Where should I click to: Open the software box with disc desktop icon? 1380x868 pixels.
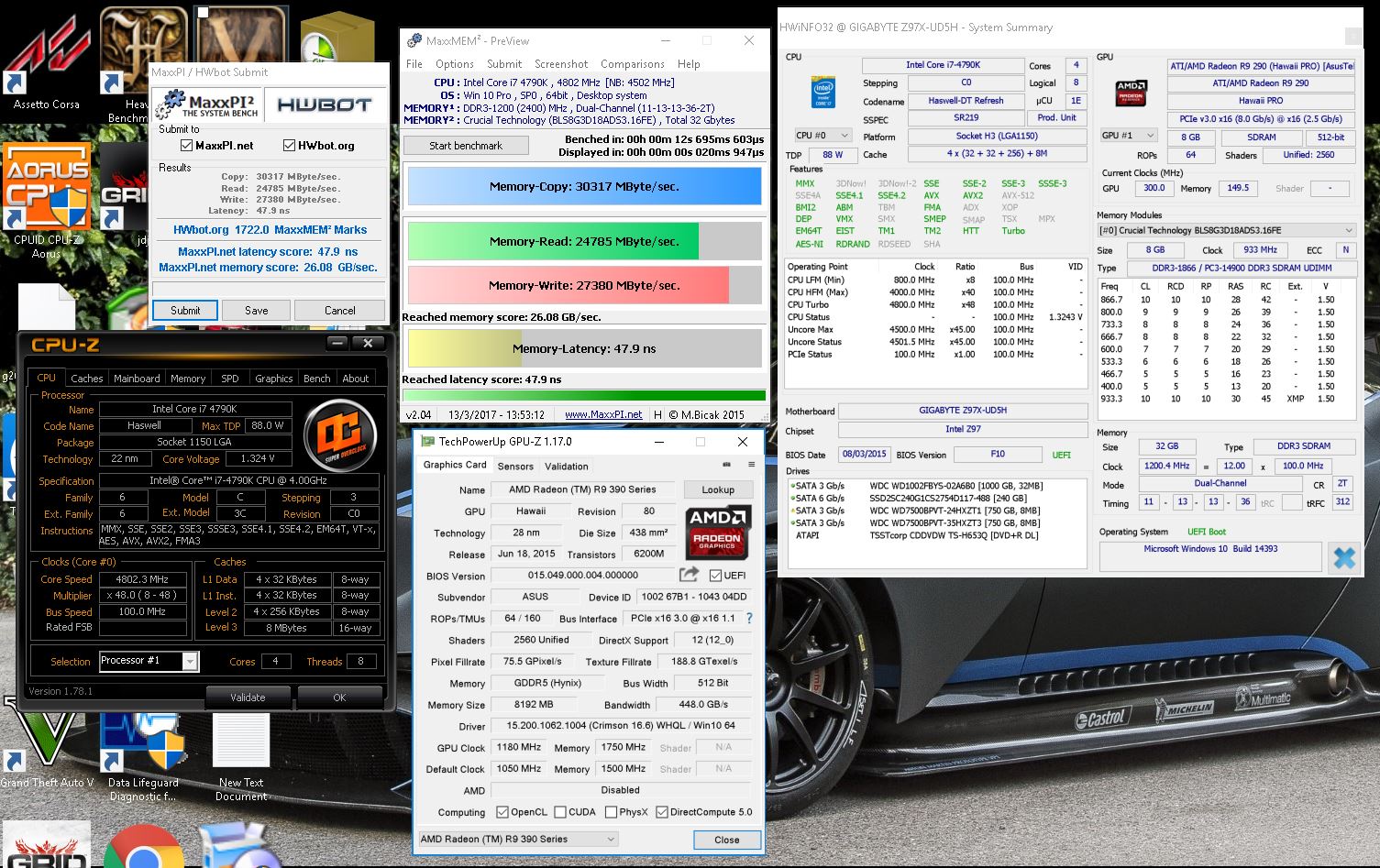pos(240,845)
